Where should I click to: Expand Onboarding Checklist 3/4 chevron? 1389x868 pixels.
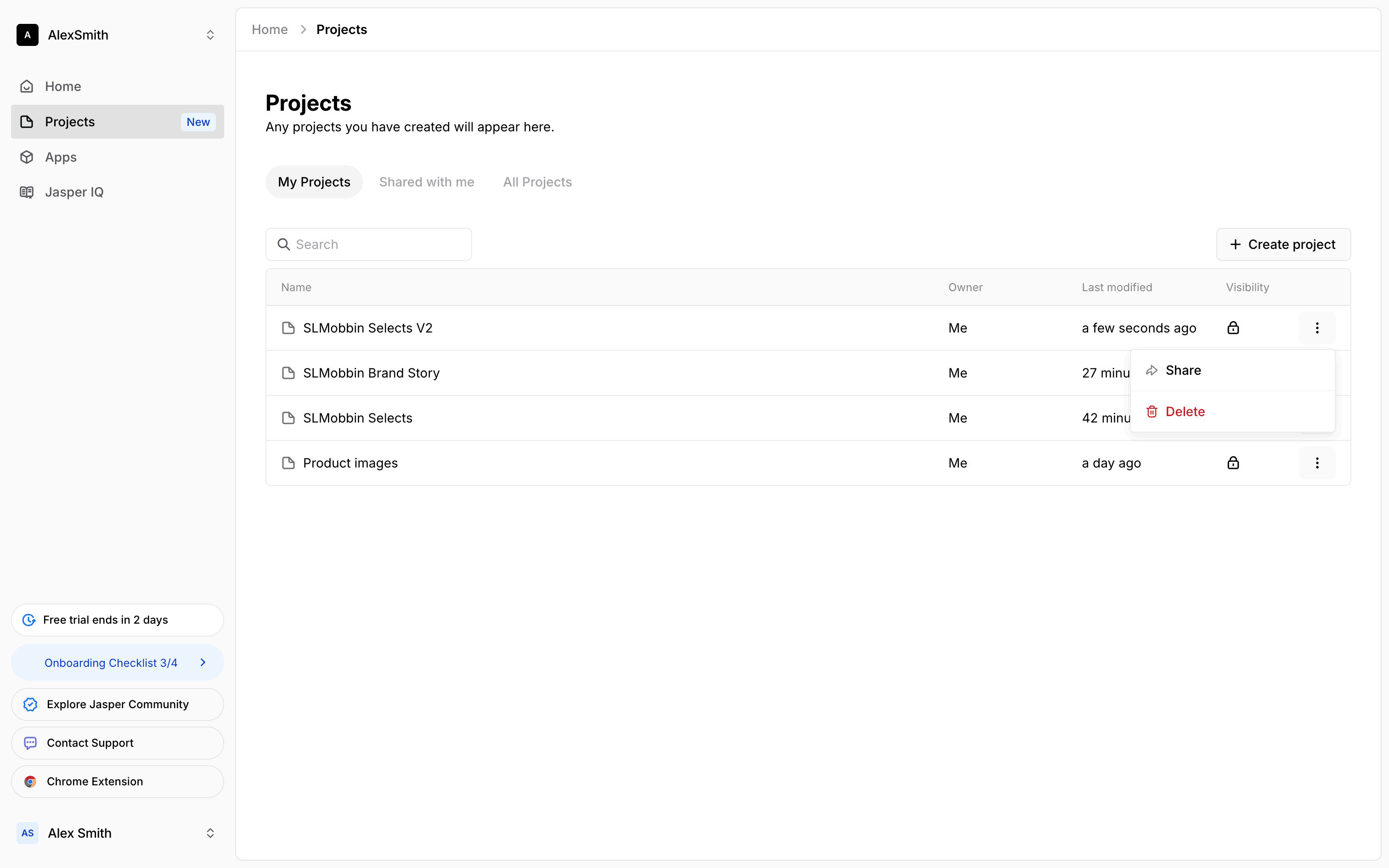tap(203, 662)
